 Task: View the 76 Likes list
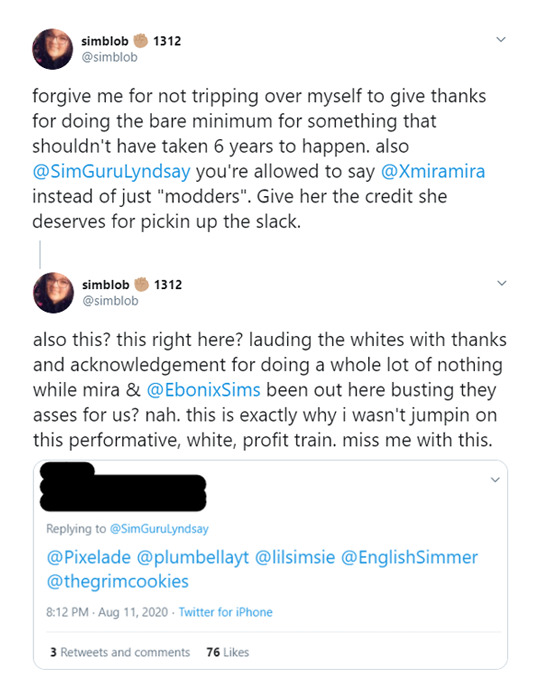click(228, 652)
